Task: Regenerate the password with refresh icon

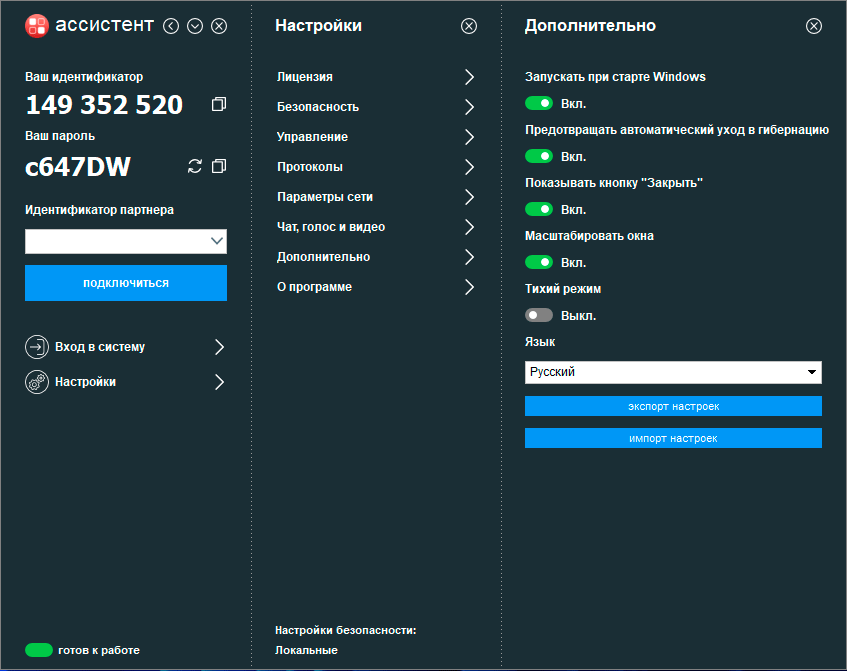Action: point(195,166)
